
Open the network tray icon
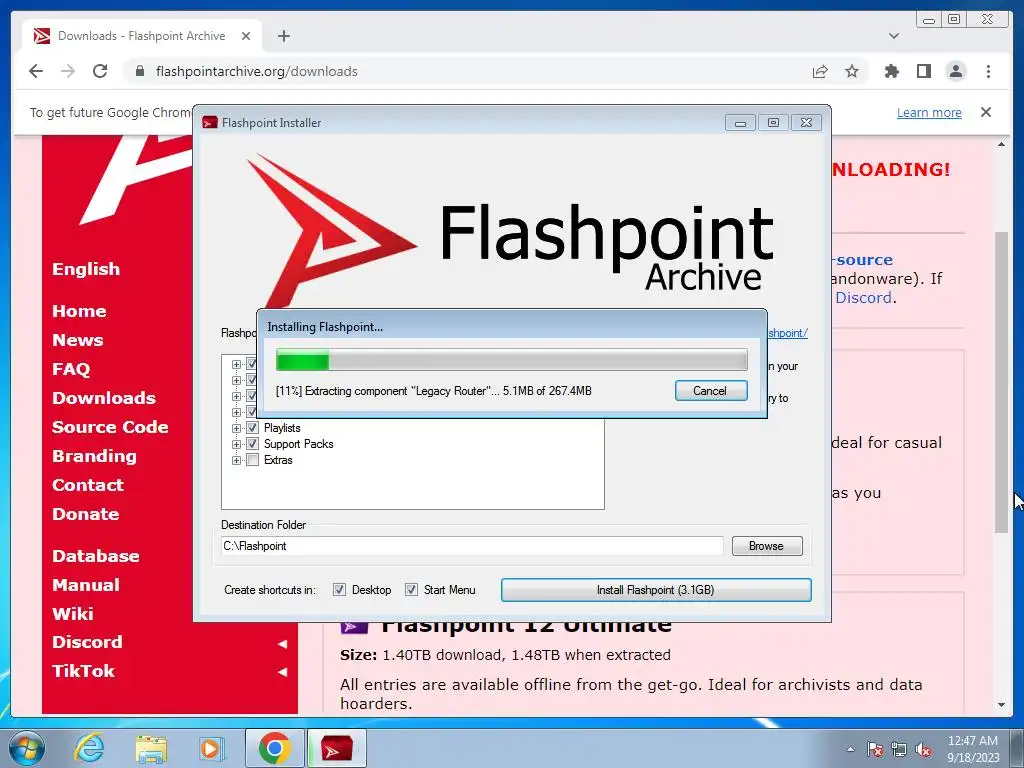(899, 749)
